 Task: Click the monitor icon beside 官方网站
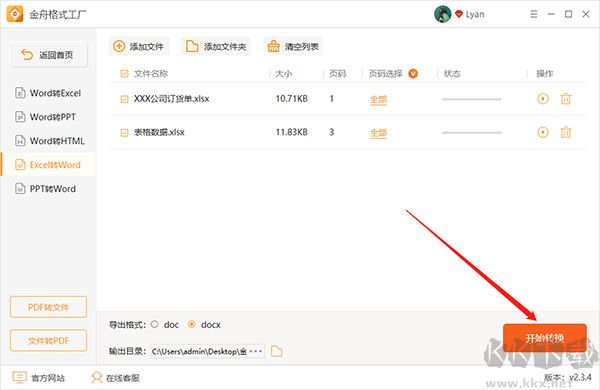click(x=20, y=377)
